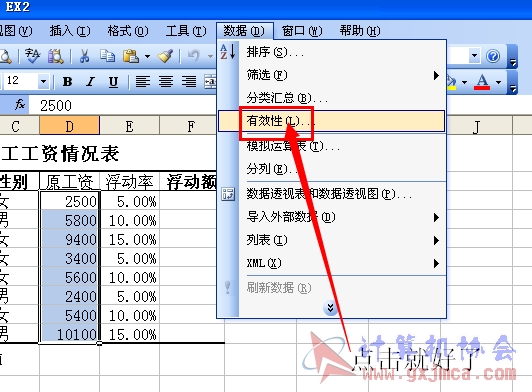Expand the Paste options dropdown arrow

pos(147,56)
